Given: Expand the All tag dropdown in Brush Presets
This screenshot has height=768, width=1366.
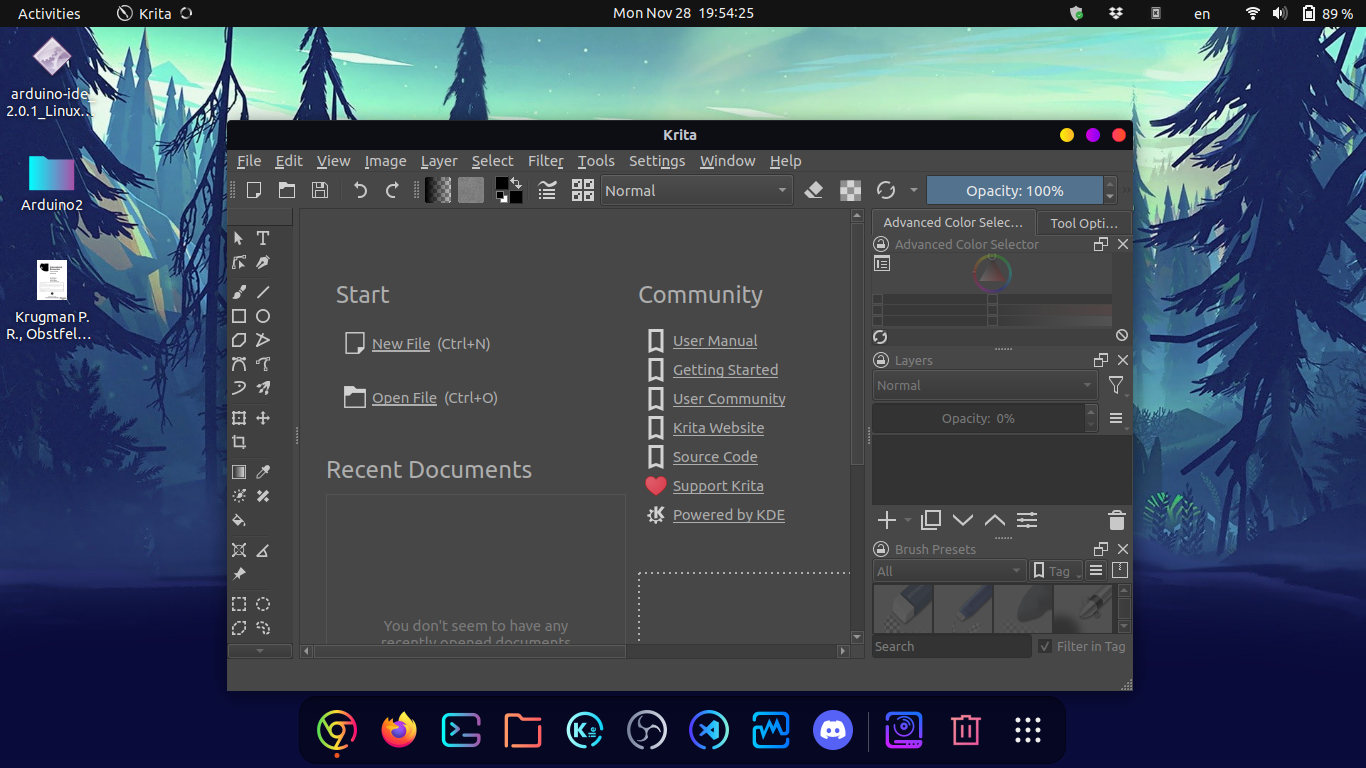Looking at the screenshot, I should coord(948,570).
